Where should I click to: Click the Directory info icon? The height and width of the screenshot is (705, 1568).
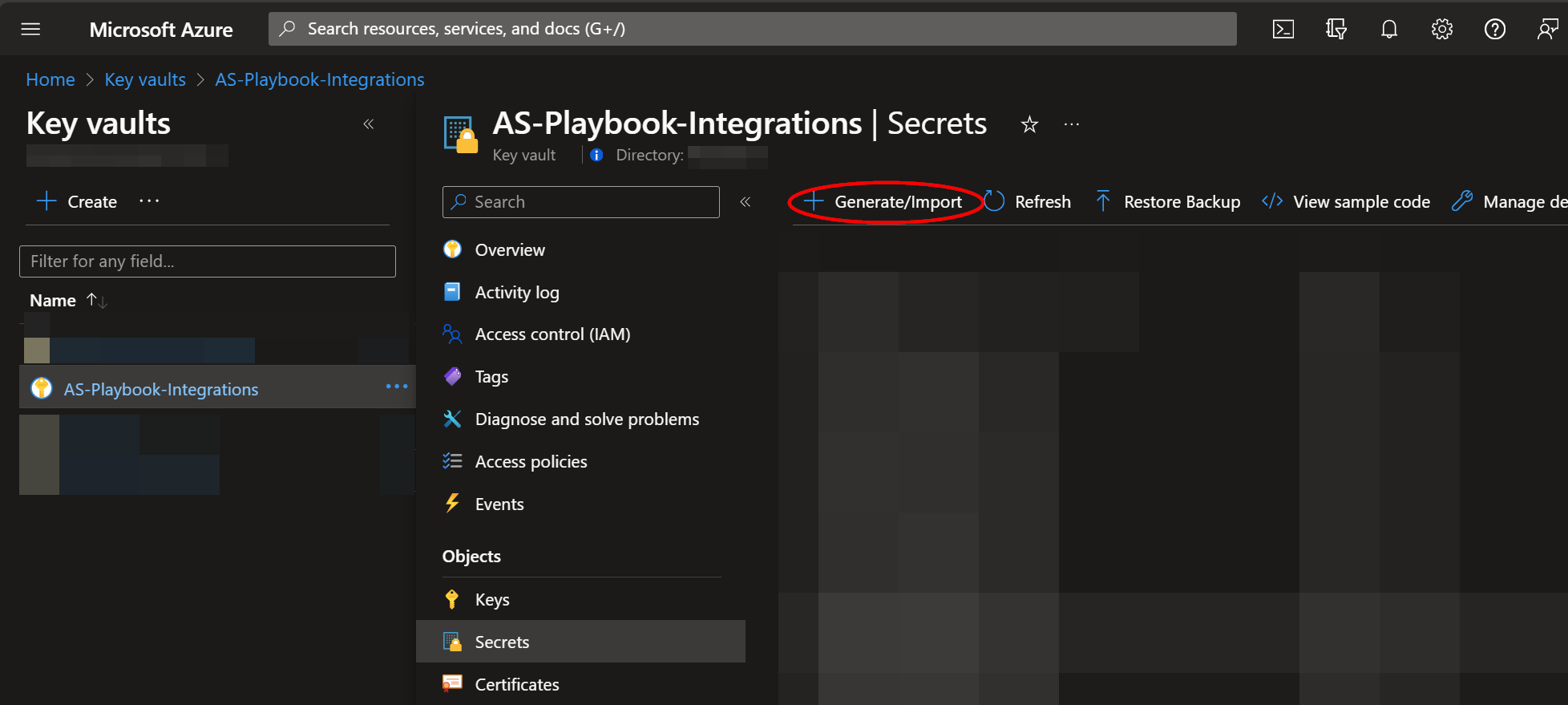click(596, 155)
